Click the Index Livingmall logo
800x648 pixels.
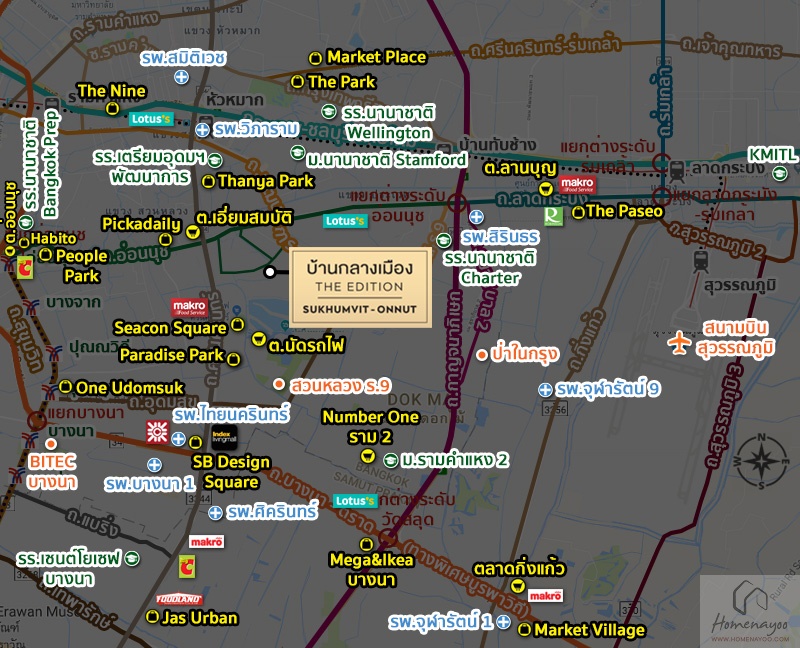tap(224, 436)
